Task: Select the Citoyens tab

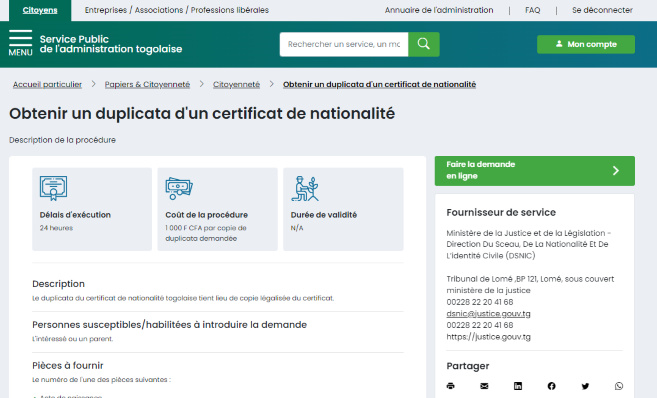Action: (x=40, y=10)
